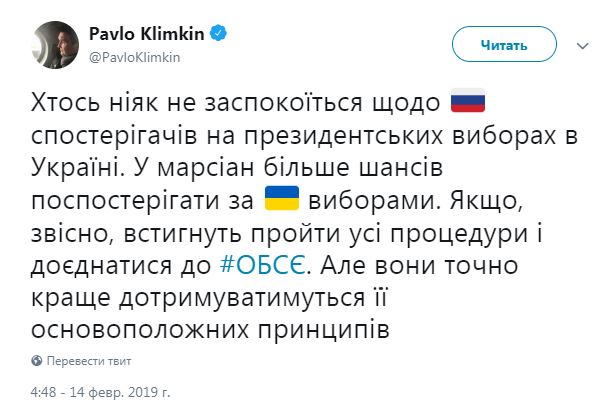The image size is (612, 408).
Task: Open the 4:48 tweet timestamp
Action: (46, 387)
